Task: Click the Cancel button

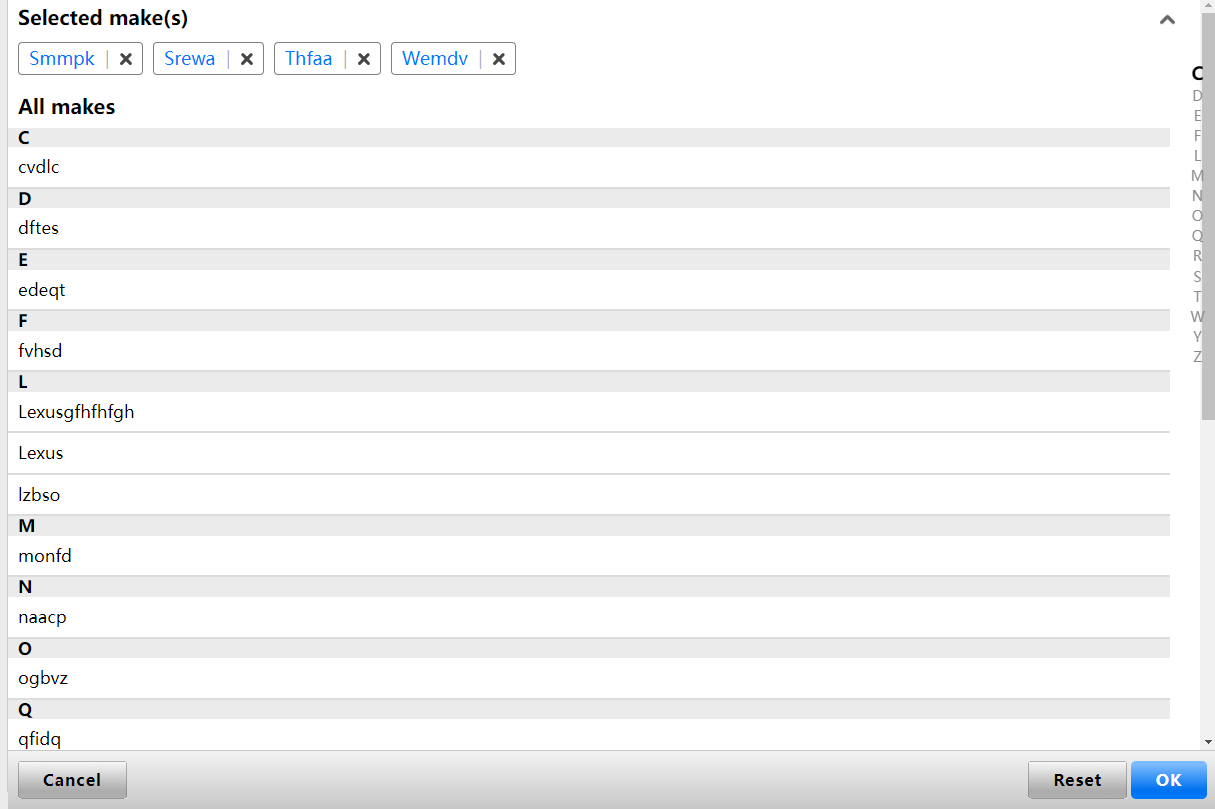Action: click(x=72, y=780)
